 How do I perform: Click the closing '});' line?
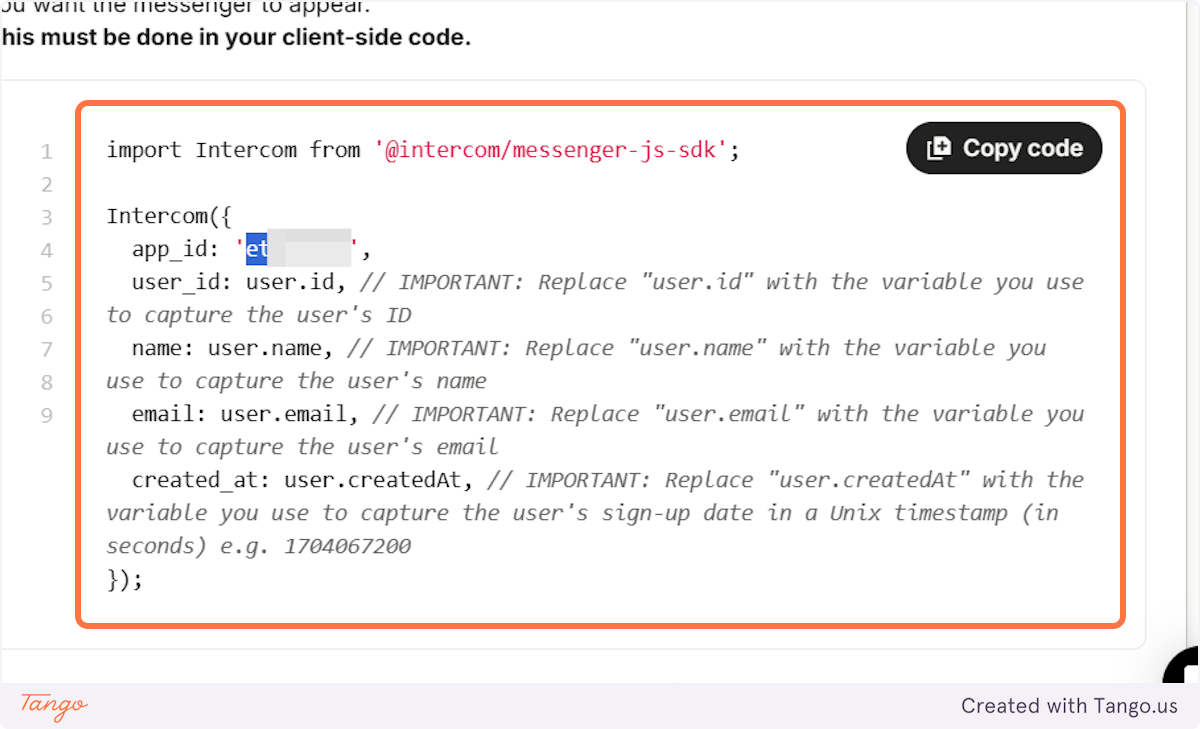tap(125, 579)
